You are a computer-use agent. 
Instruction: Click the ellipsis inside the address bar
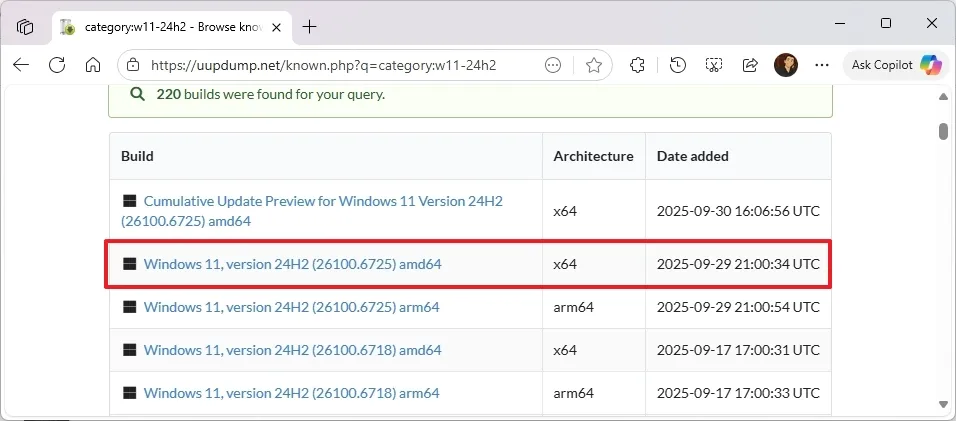click(553, 65)
